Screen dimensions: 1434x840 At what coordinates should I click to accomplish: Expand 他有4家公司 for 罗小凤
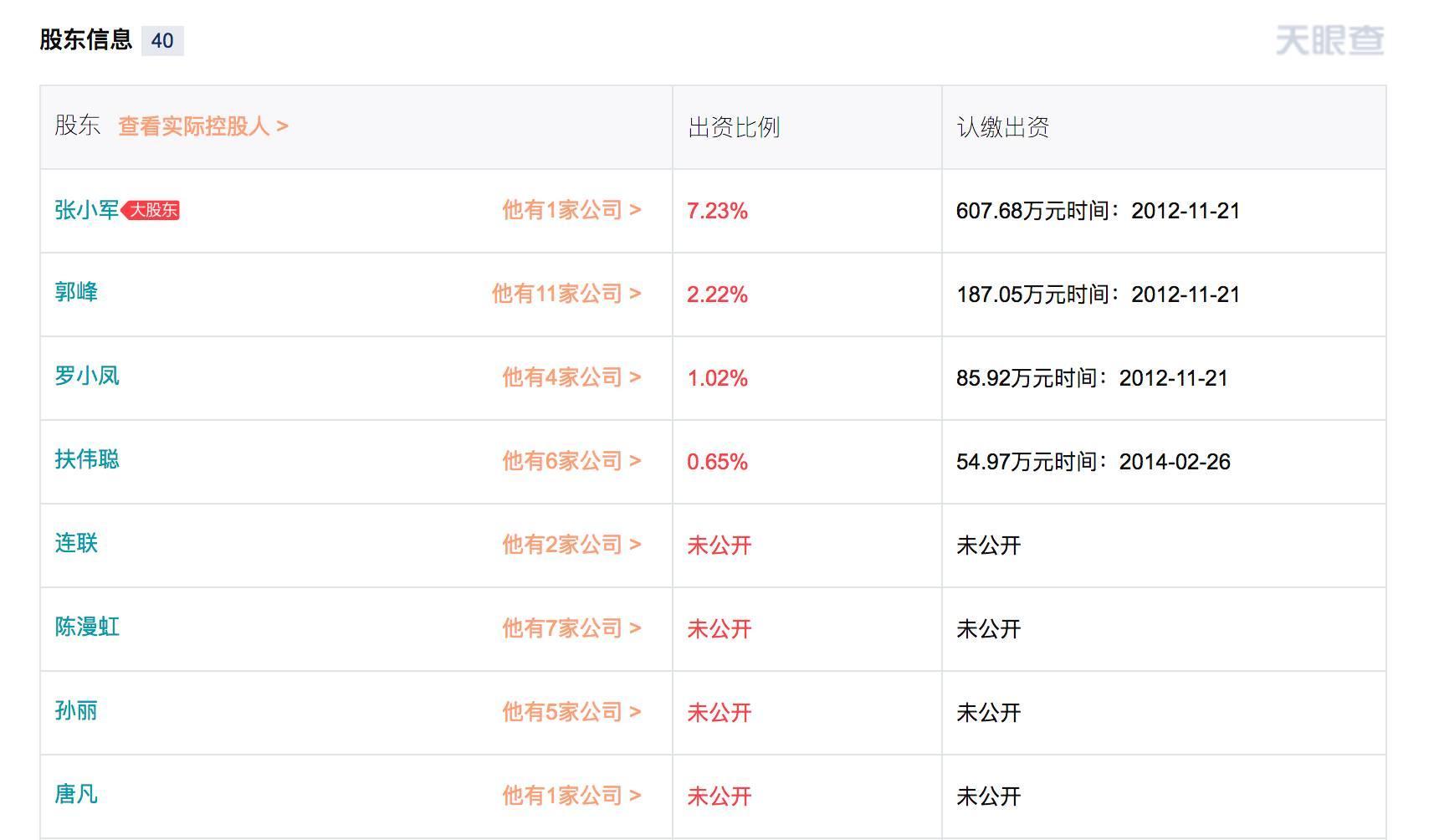coord(571,377)
